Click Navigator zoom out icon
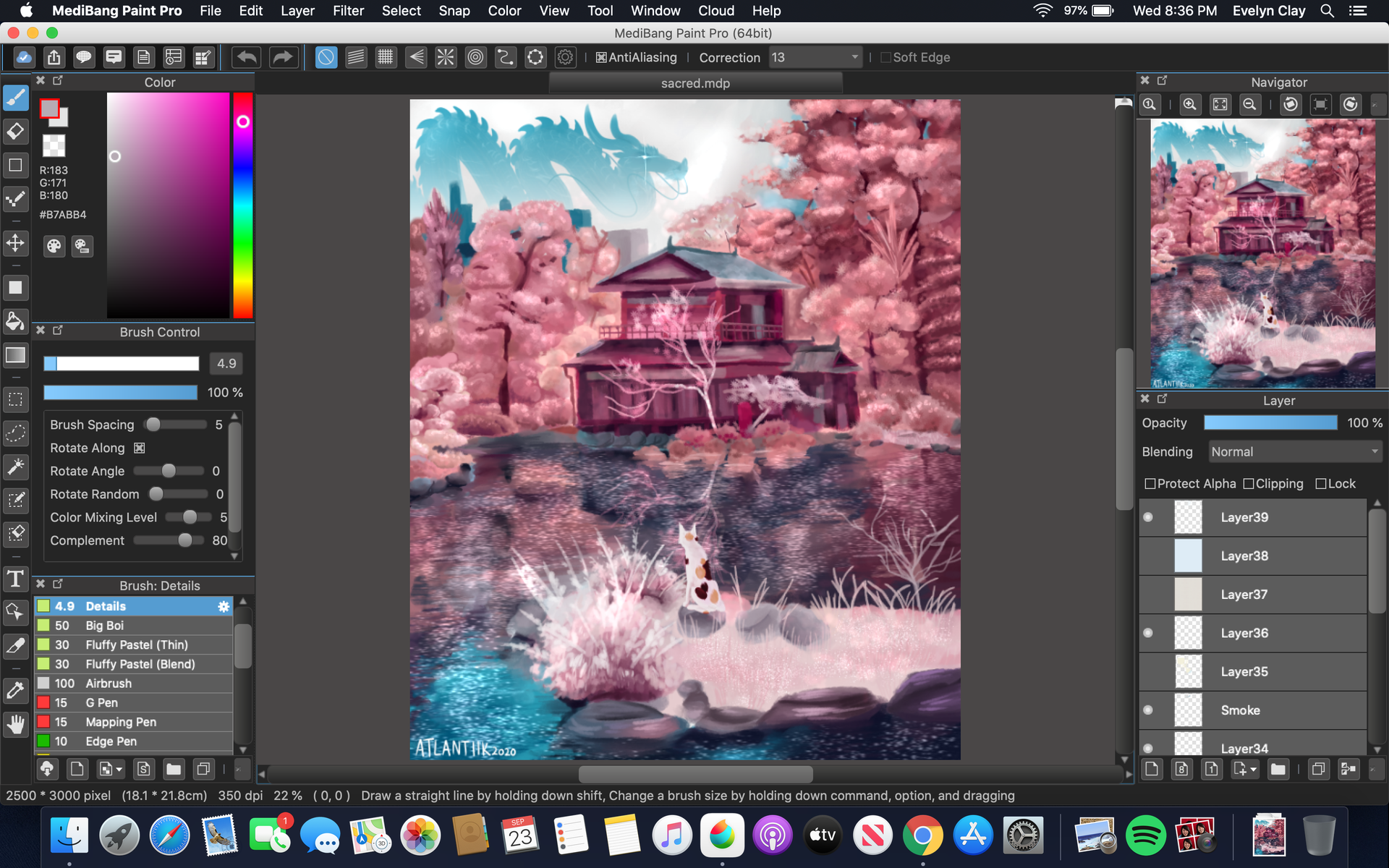Screen dimensions: 1389x868 (x=1249, y=105)
